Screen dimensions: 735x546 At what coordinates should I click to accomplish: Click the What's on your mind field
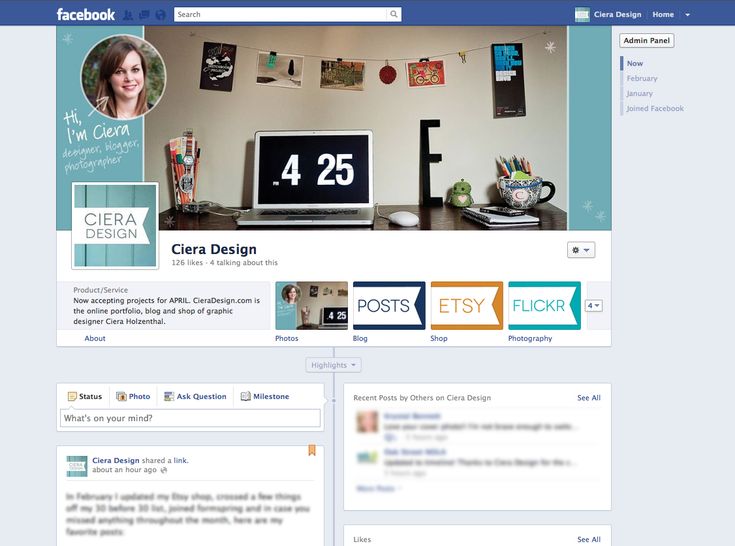(190, 418)
